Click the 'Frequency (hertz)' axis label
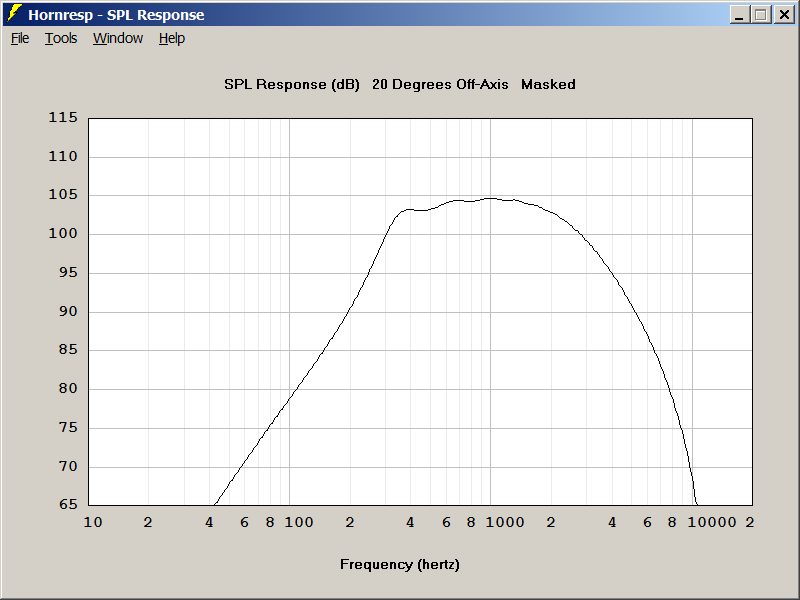Screen dimensions: 800x600 coord(400,564)
